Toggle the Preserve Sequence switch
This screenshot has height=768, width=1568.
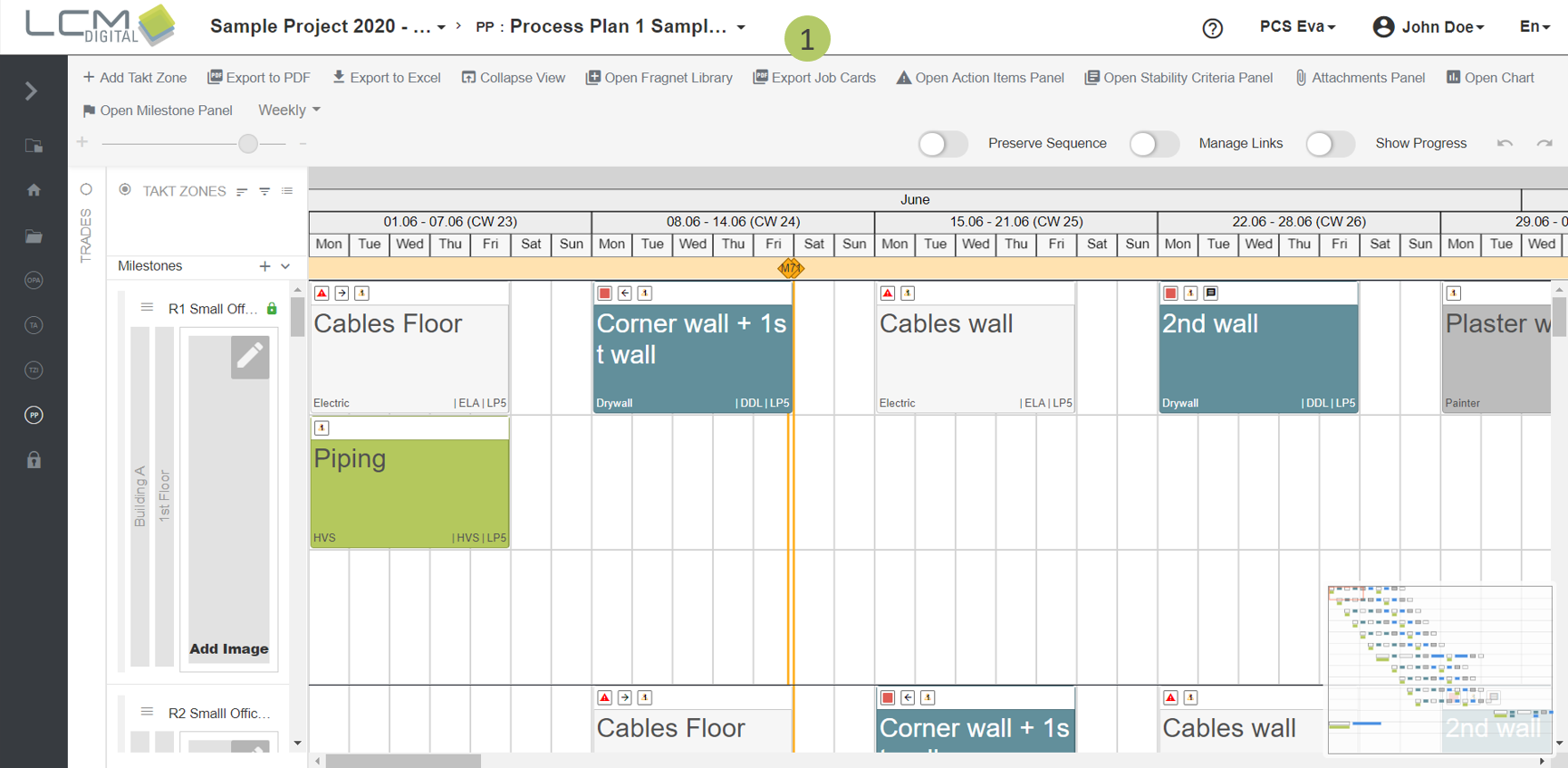click(x=942, y=144)
